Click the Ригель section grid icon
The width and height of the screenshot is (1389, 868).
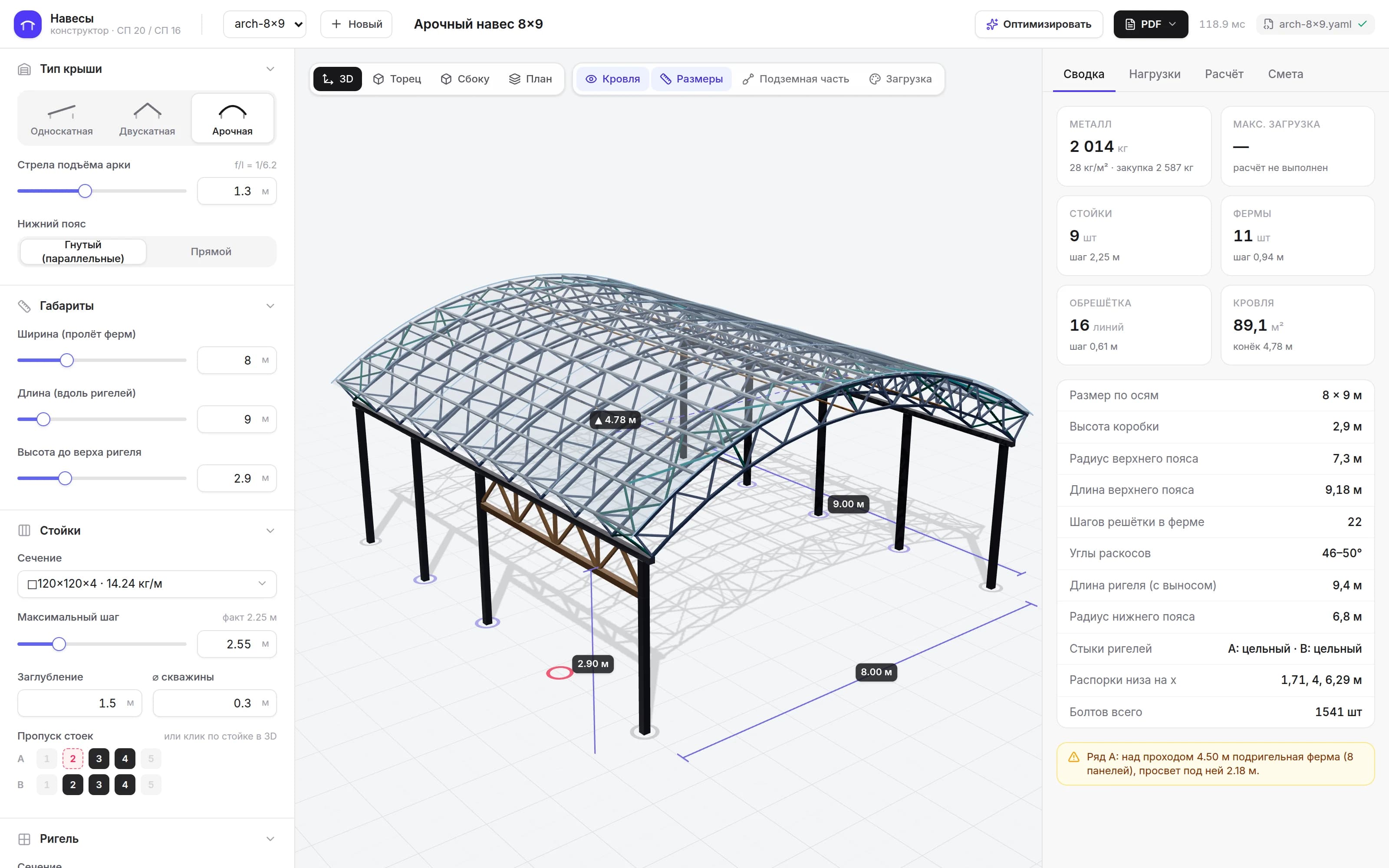24,839
